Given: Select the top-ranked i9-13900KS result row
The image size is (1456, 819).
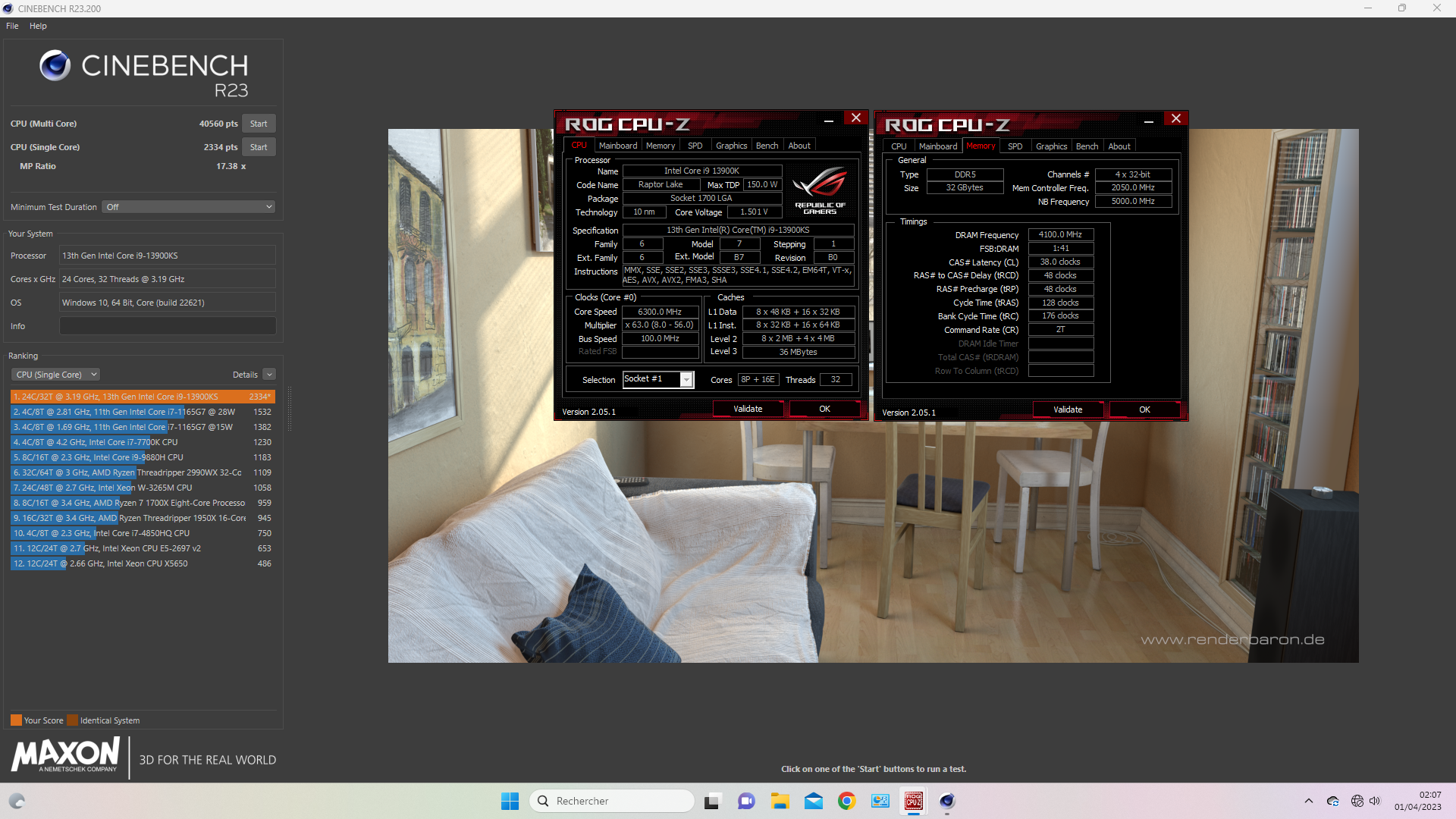Looking at the screenshot, I should tap(143, 397).
